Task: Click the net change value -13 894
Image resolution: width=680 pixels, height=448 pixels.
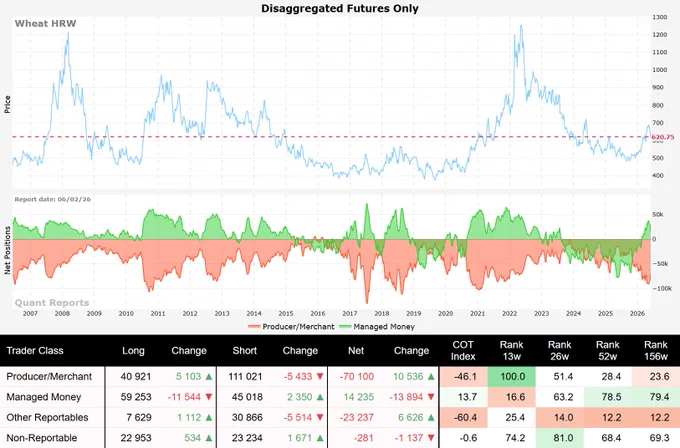Action: click(x=407, y=397)
